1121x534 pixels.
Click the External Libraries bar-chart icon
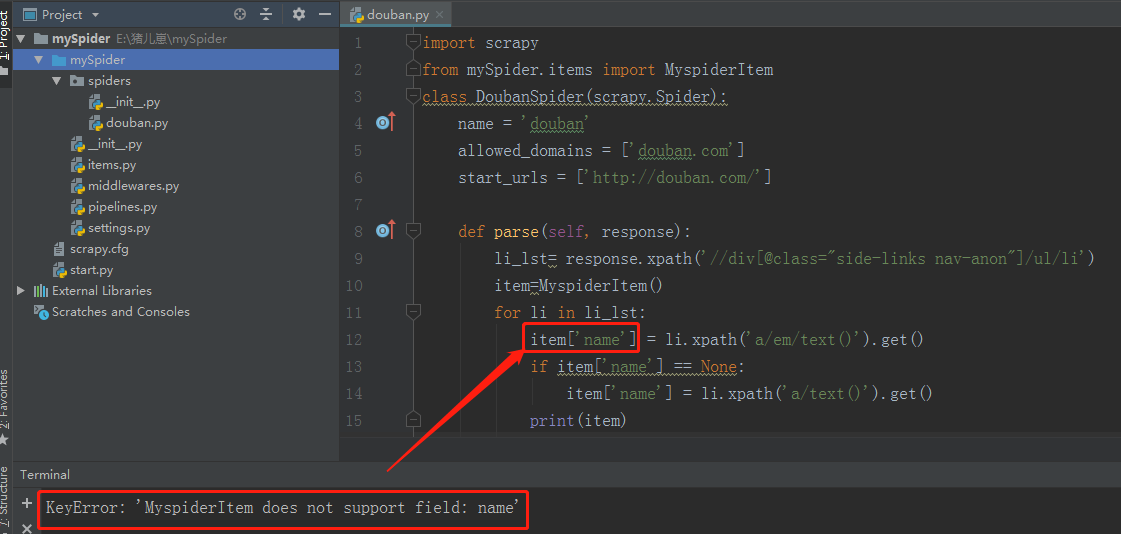(x=41, y=291)
